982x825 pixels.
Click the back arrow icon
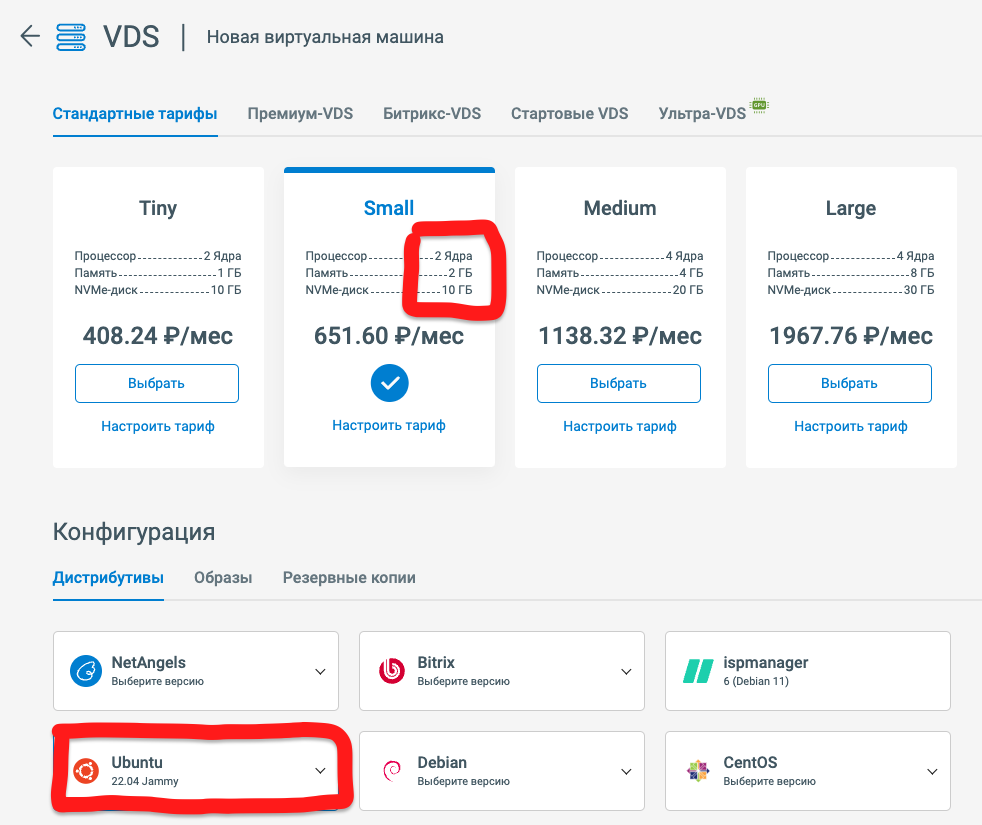pos(30,37)
